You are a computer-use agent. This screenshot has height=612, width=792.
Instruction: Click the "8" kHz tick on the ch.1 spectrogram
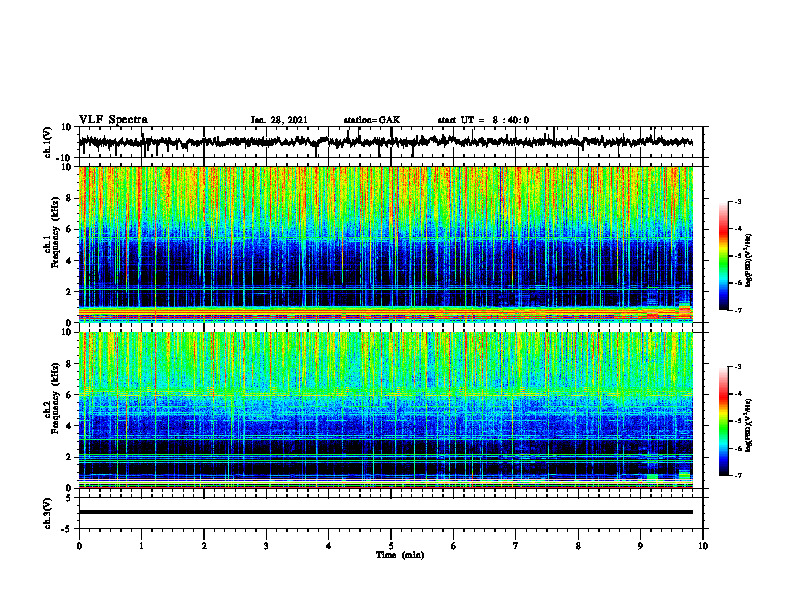69,198
